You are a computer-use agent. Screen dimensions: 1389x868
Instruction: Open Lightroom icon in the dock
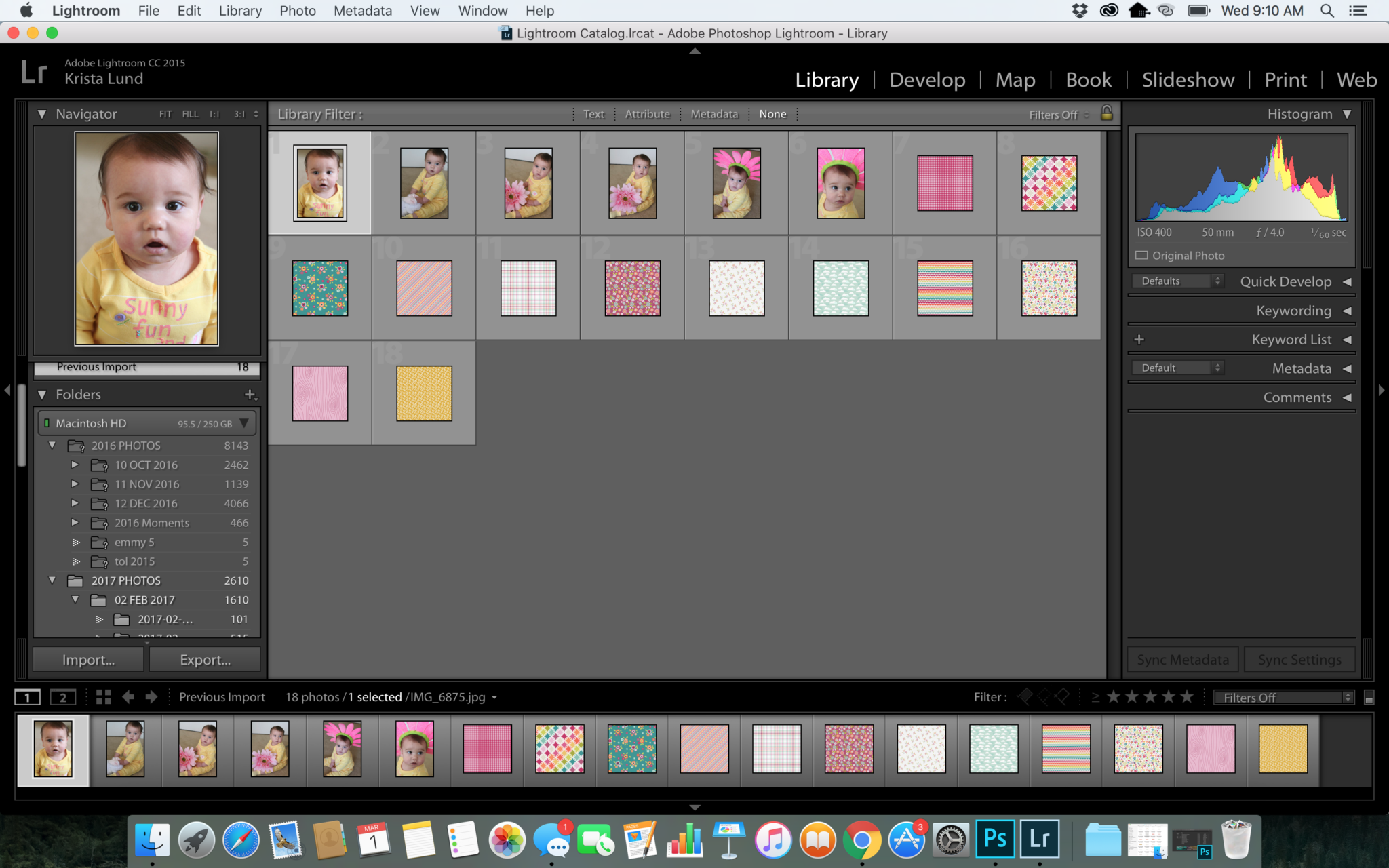pos(1040,839)
